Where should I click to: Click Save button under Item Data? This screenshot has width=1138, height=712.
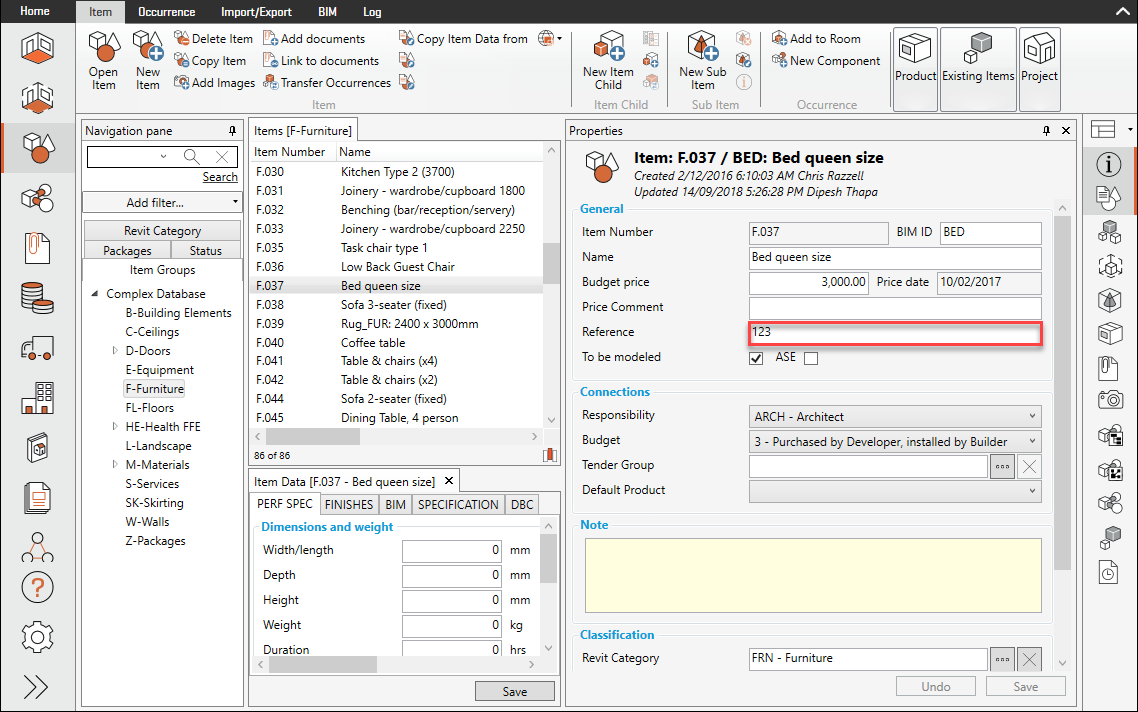[x=514, y=691]
